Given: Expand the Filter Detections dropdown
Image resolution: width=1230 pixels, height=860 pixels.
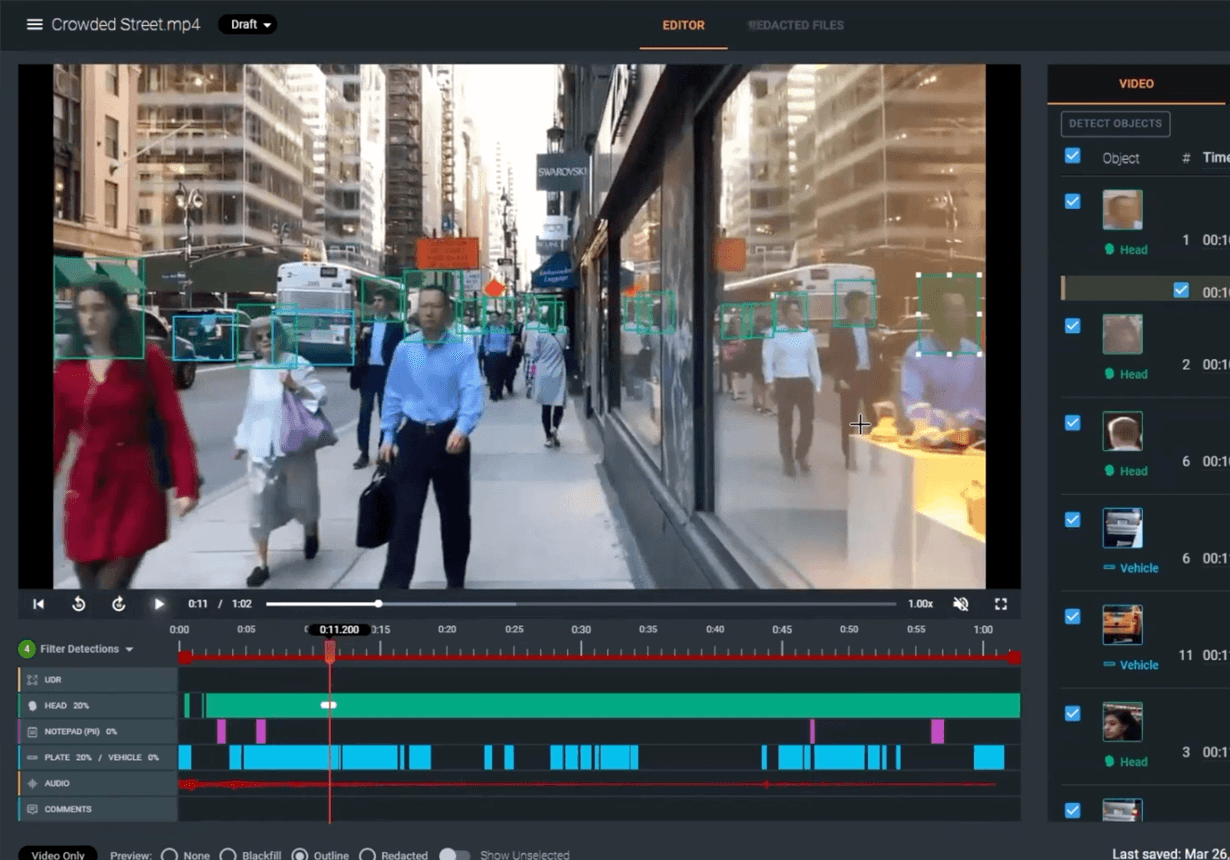Looking at the screenshot, I should pos(86,649).
